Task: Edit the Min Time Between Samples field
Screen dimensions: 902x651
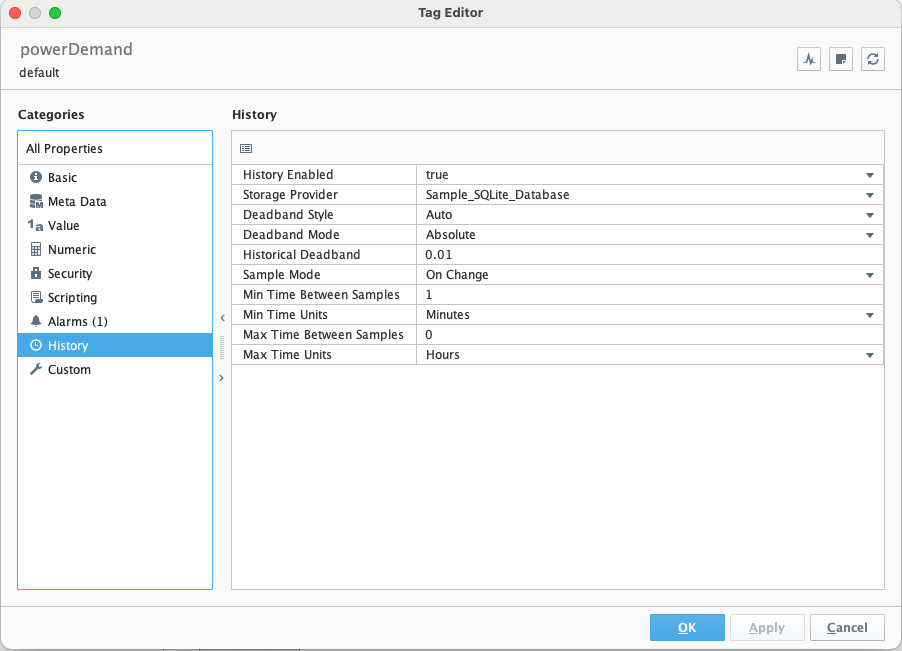Action: pyautogui.click(x=648, y=295)
